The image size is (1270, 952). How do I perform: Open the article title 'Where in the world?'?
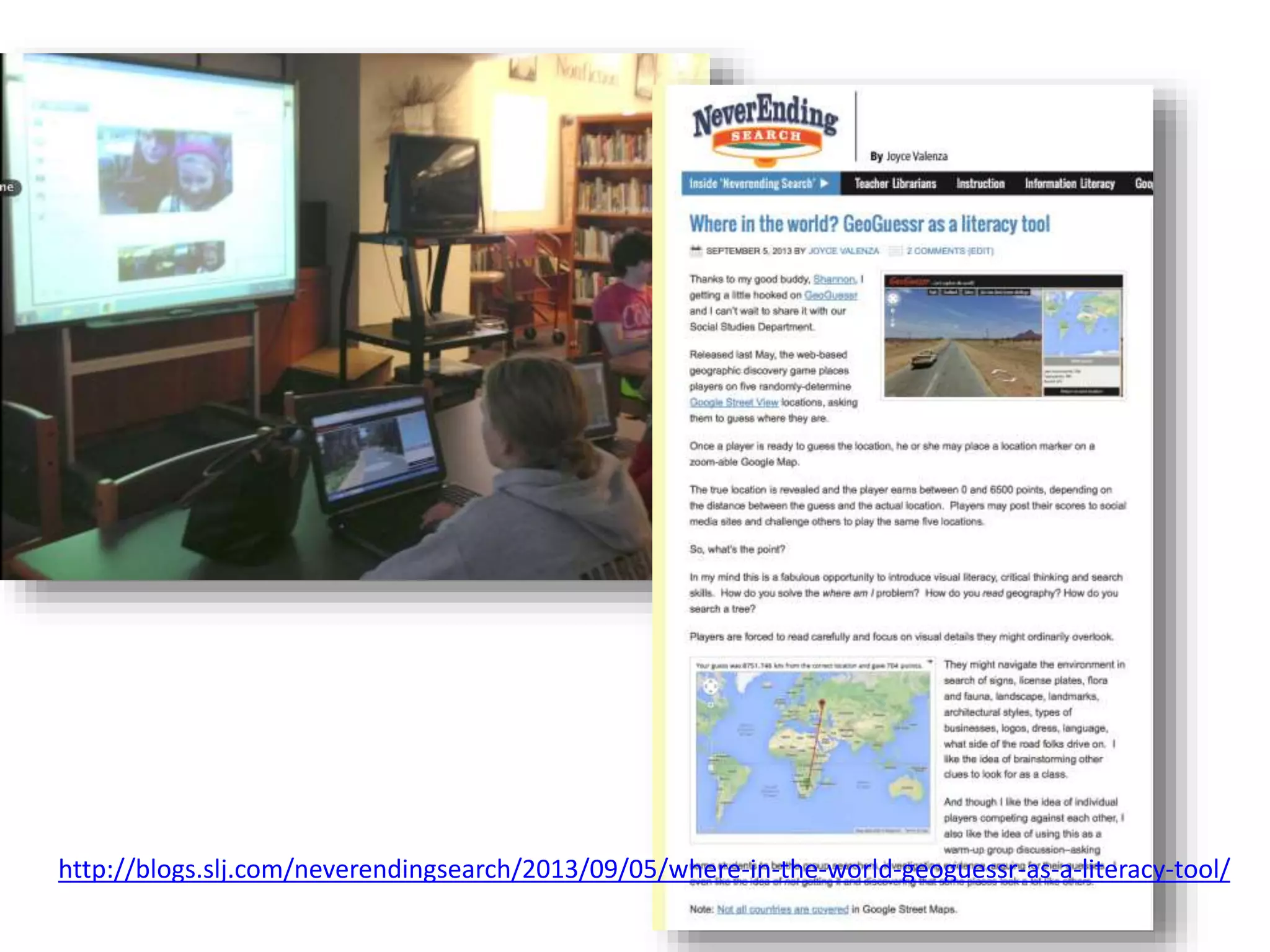point(869,224)
